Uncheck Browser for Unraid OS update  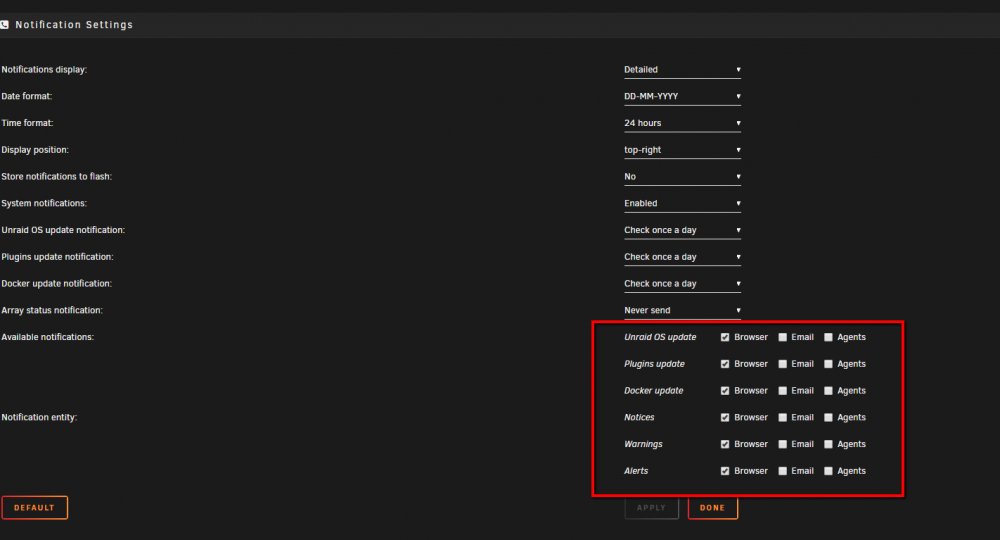[x=725, y=337]
